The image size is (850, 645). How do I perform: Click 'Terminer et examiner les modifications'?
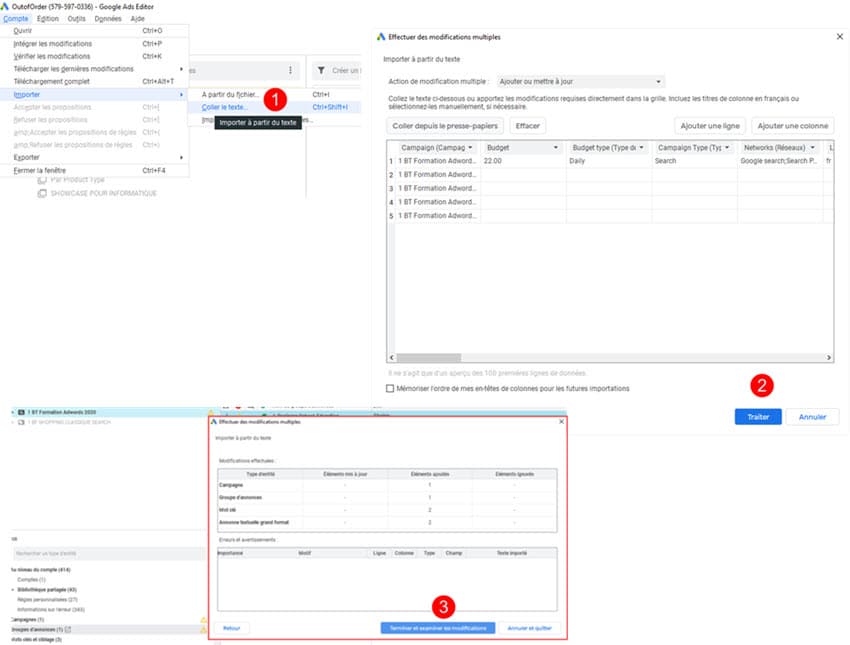pos(438,628)
